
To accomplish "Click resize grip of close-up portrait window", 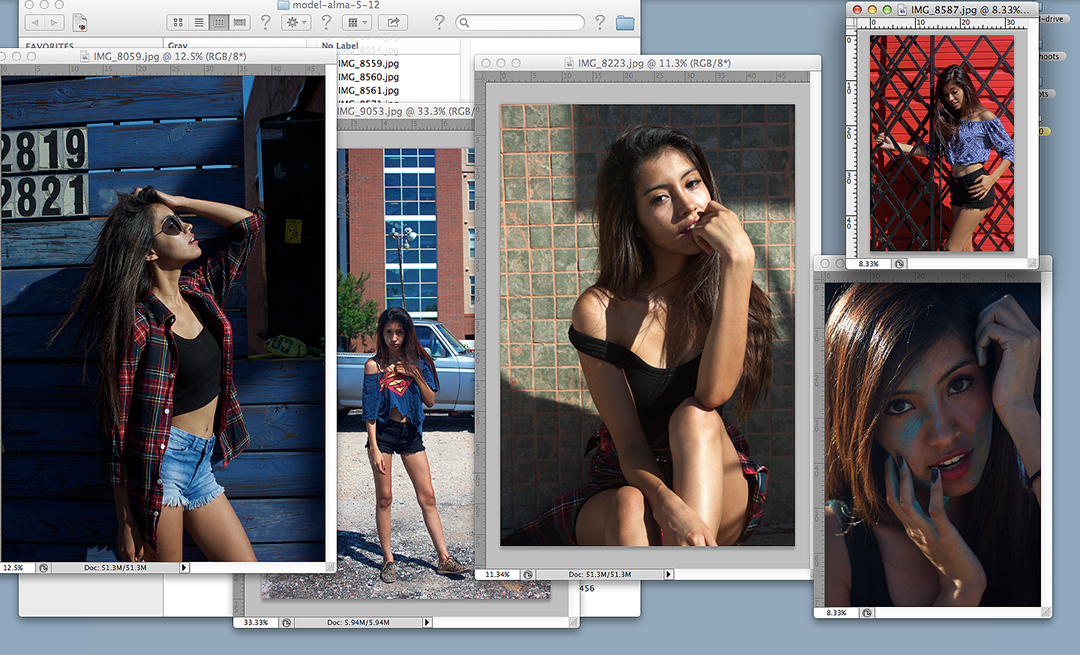I will click(1046, 612).
